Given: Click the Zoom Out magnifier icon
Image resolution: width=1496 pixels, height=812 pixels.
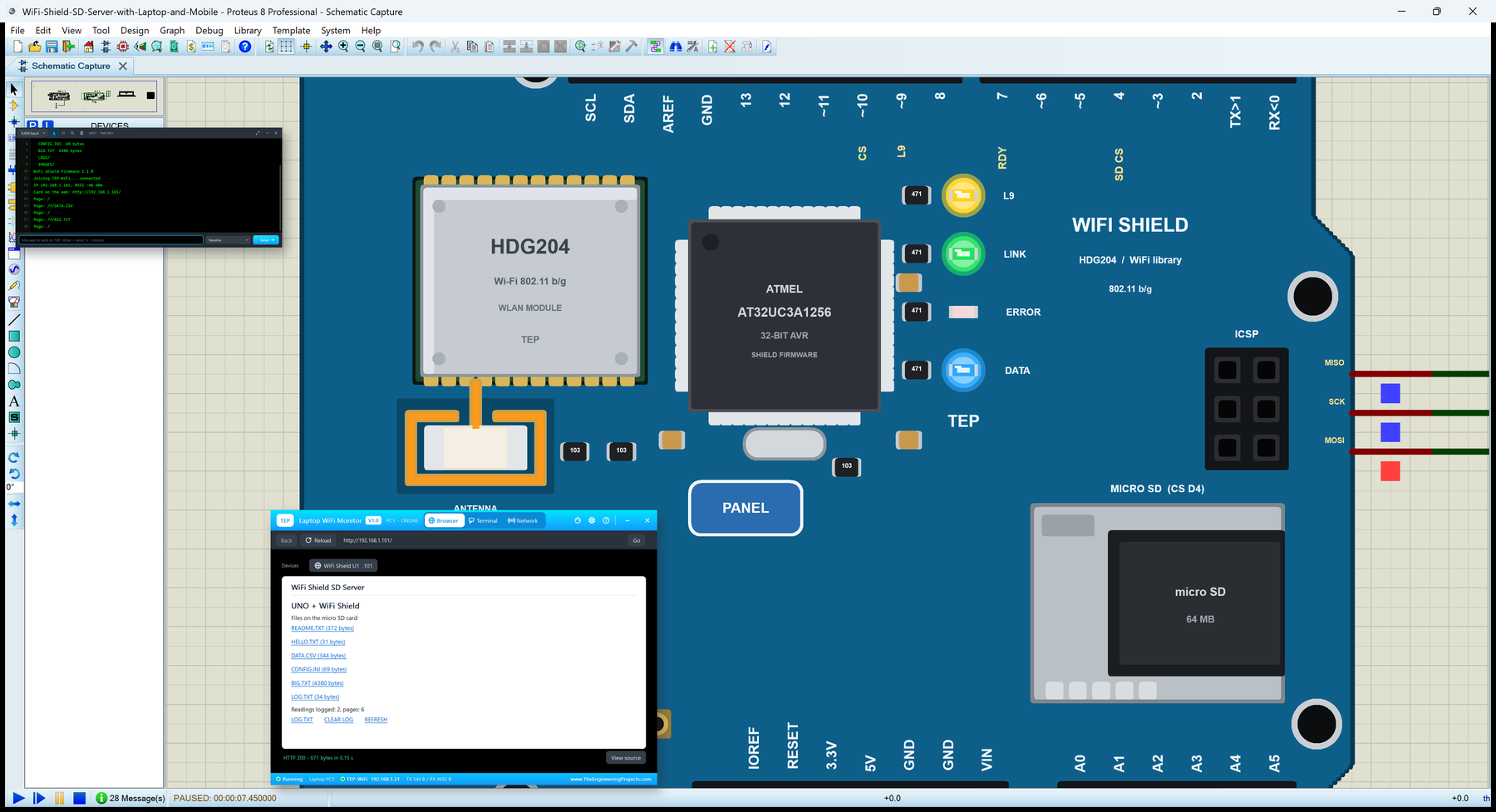Looking at the screenshot, I should point(360,47).
